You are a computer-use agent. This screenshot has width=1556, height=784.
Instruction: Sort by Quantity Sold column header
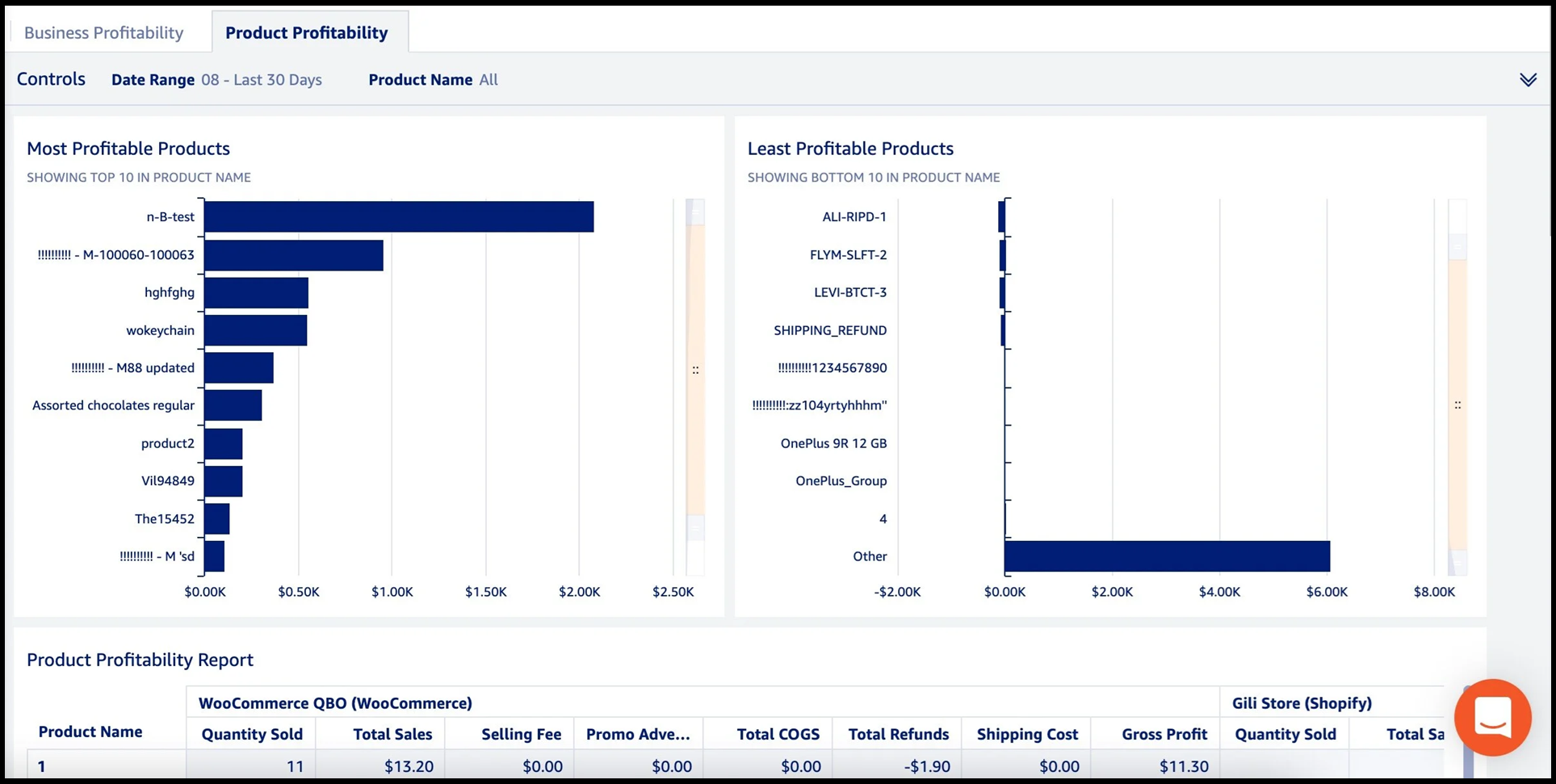pos(251,734)
